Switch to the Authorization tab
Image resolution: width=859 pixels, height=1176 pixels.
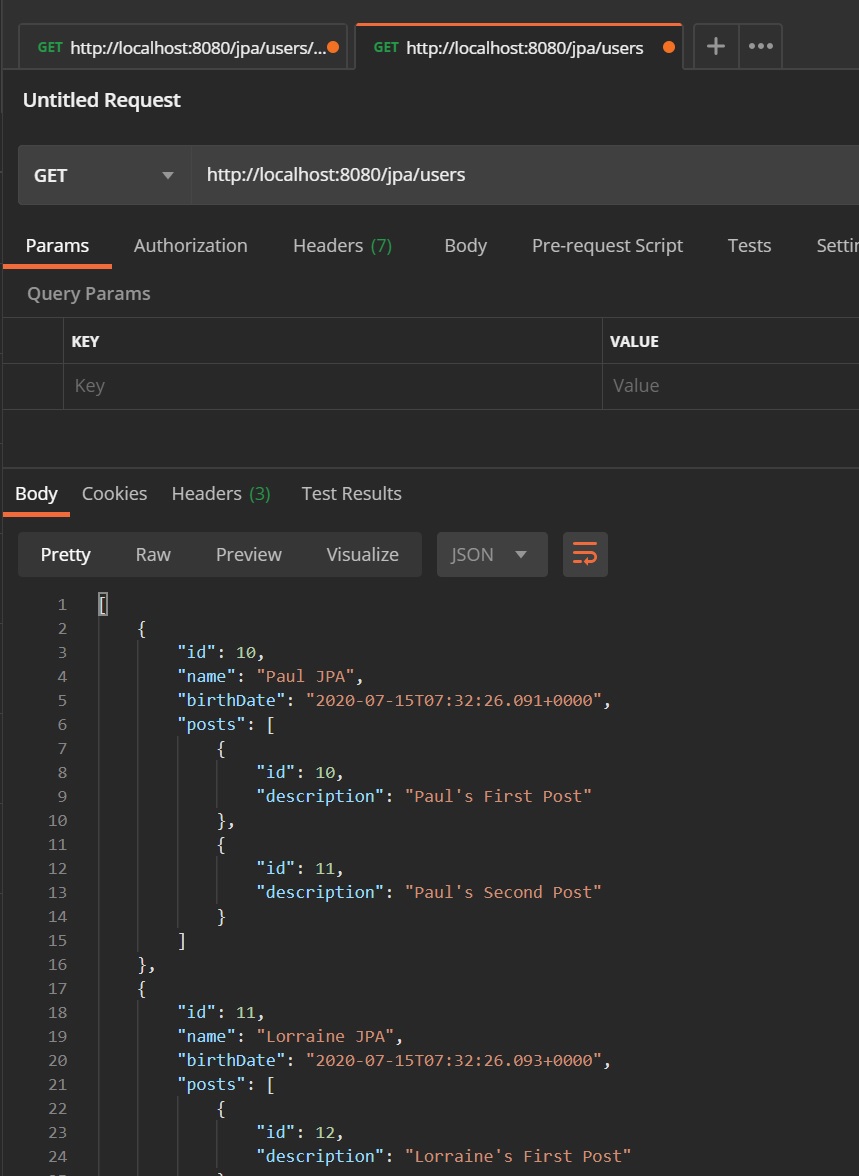pos(190,246)
